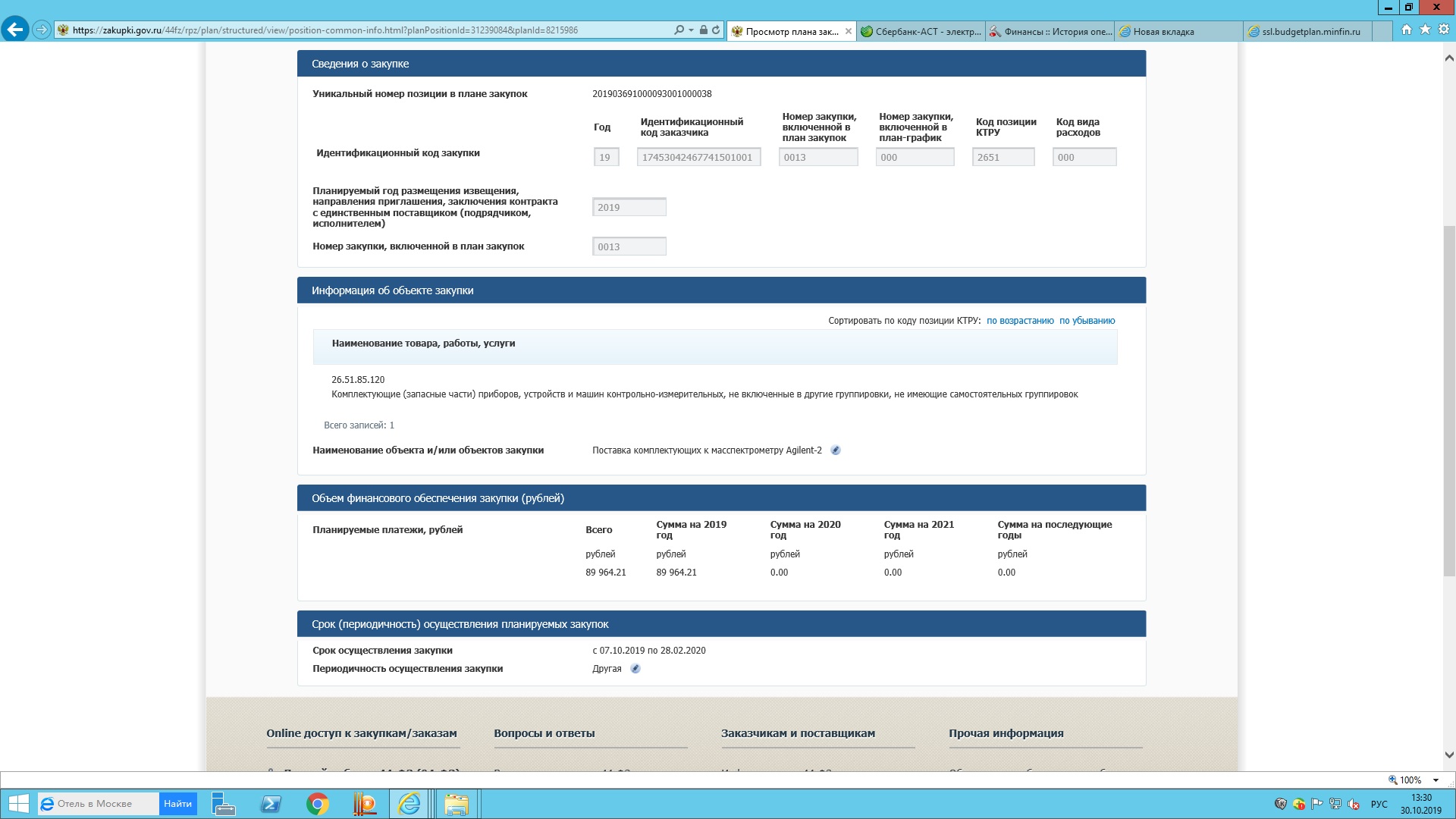Click the security lock icon in address bar
The width and height of the screenshot is (1456, 819).
(x=704, y=30)
